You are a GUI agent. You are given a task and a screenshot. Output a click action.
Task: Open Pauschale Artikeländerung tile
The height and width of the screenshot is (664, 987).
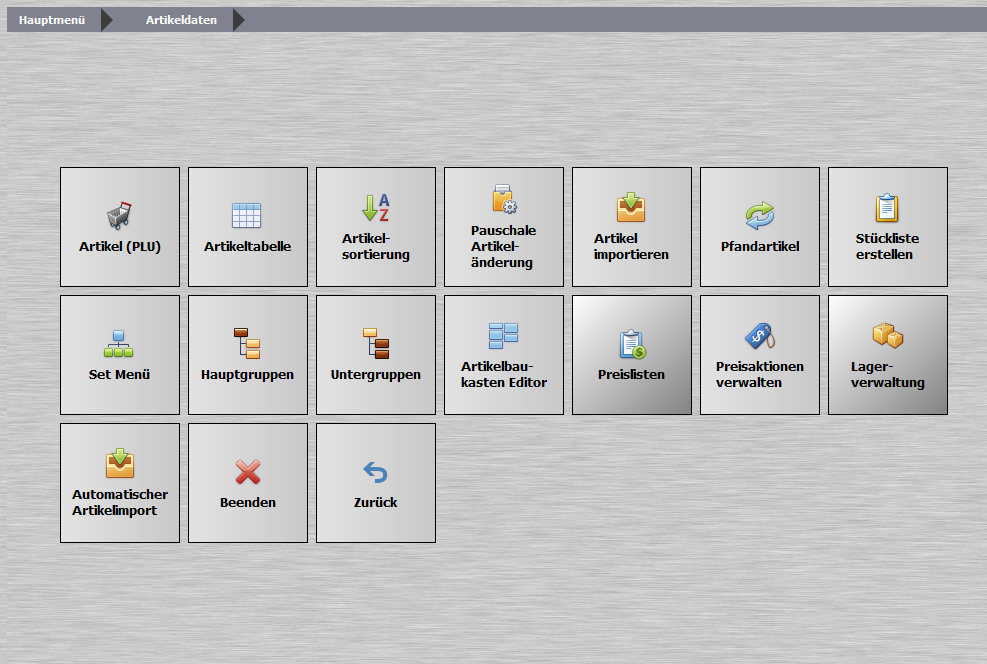coord(504,227)
